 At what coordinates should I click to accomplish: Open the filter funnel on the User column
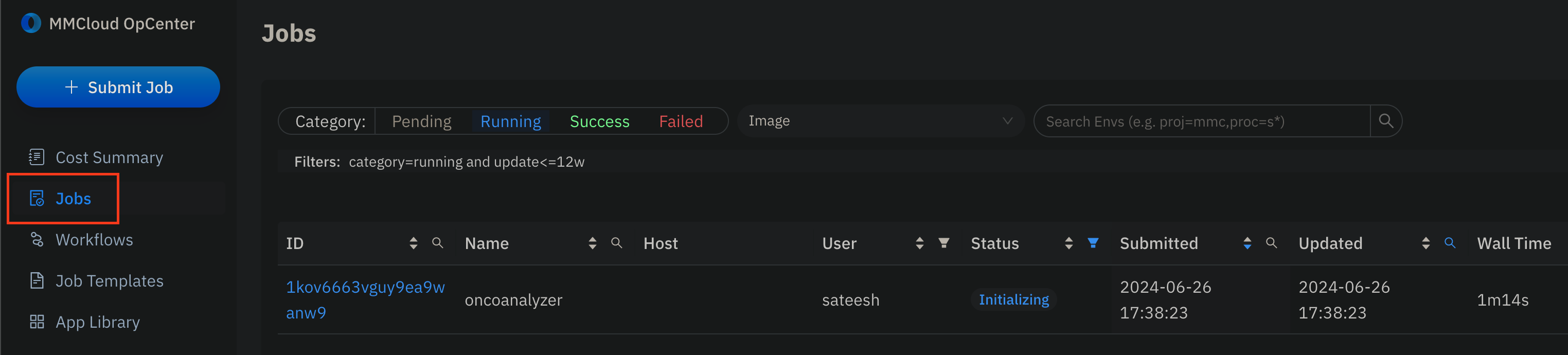click(943, 243)
